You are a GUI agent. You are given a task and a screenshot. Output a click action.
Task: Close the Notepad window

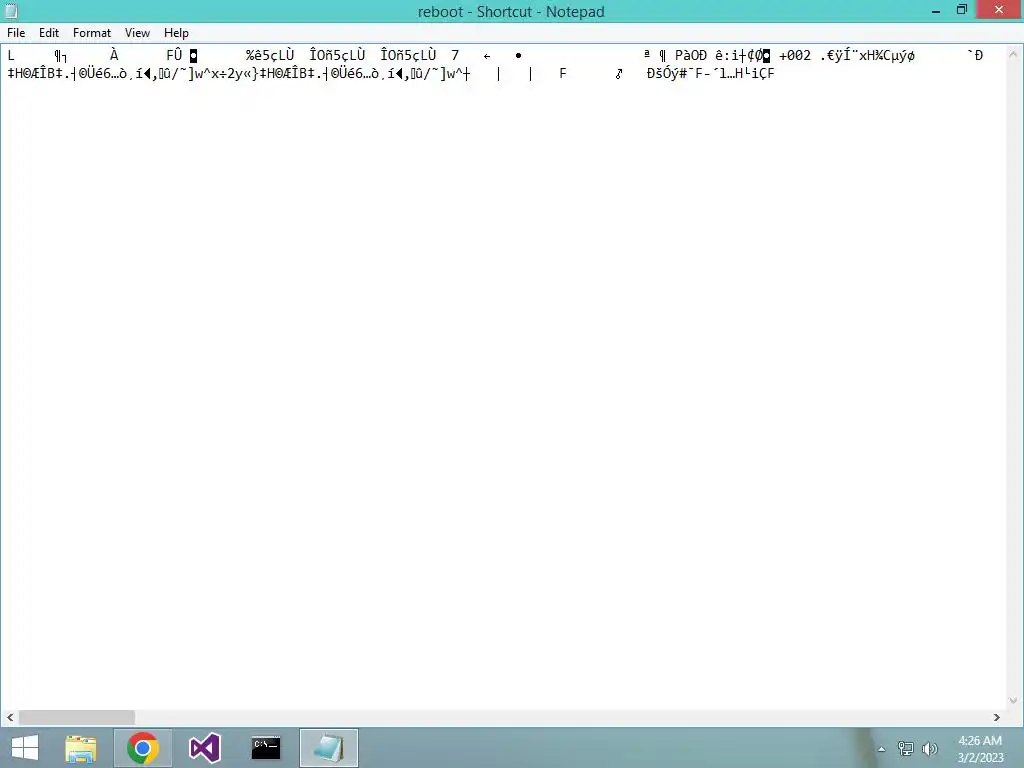pyautogui.click(x=999, y=10)
